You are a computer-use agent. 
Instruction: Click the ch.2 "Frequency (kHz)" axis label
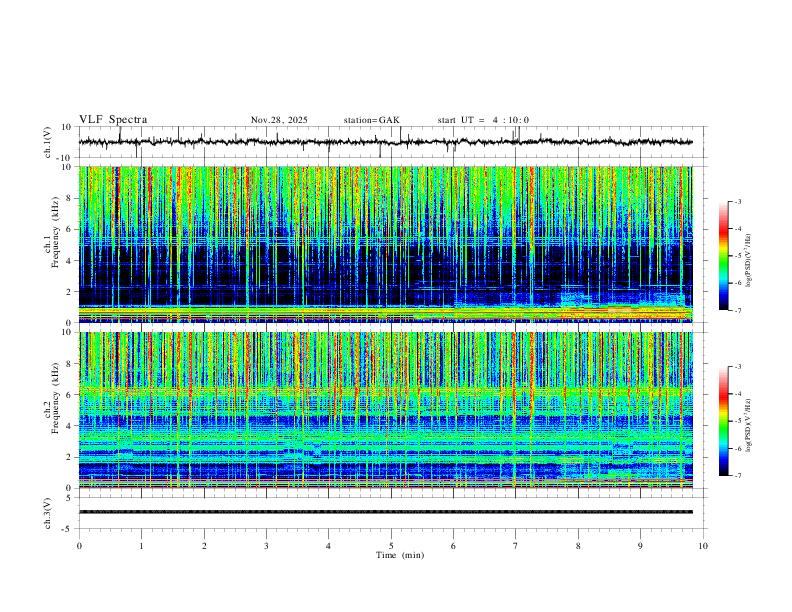(56, 398)
